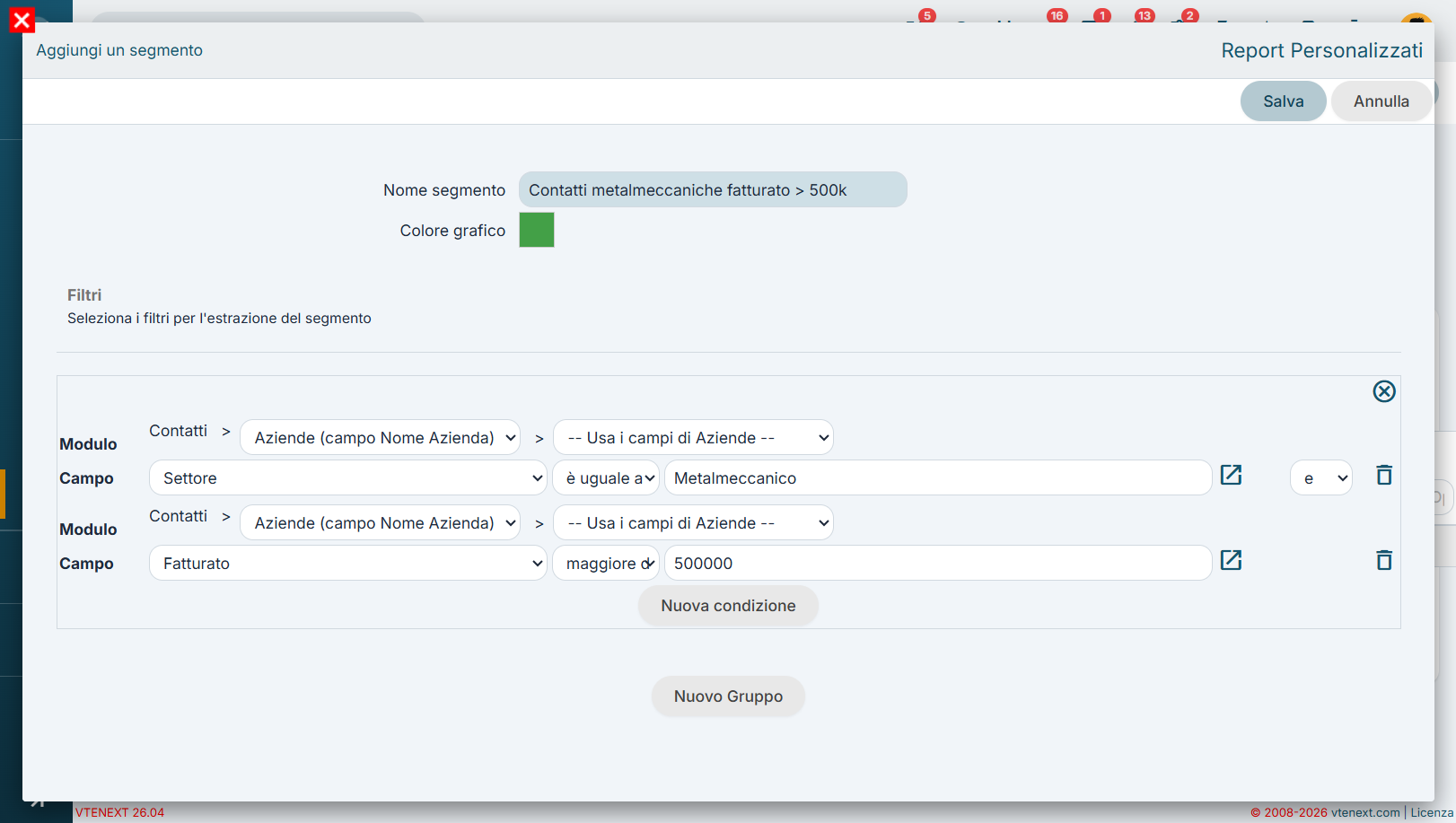
Task: Open the Fatturato field dropdown
Action: (348, 563)
